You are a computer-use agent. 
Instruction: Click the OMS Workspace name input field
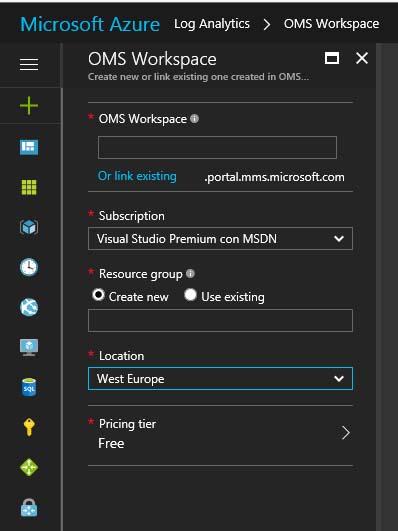pos(217,147)
